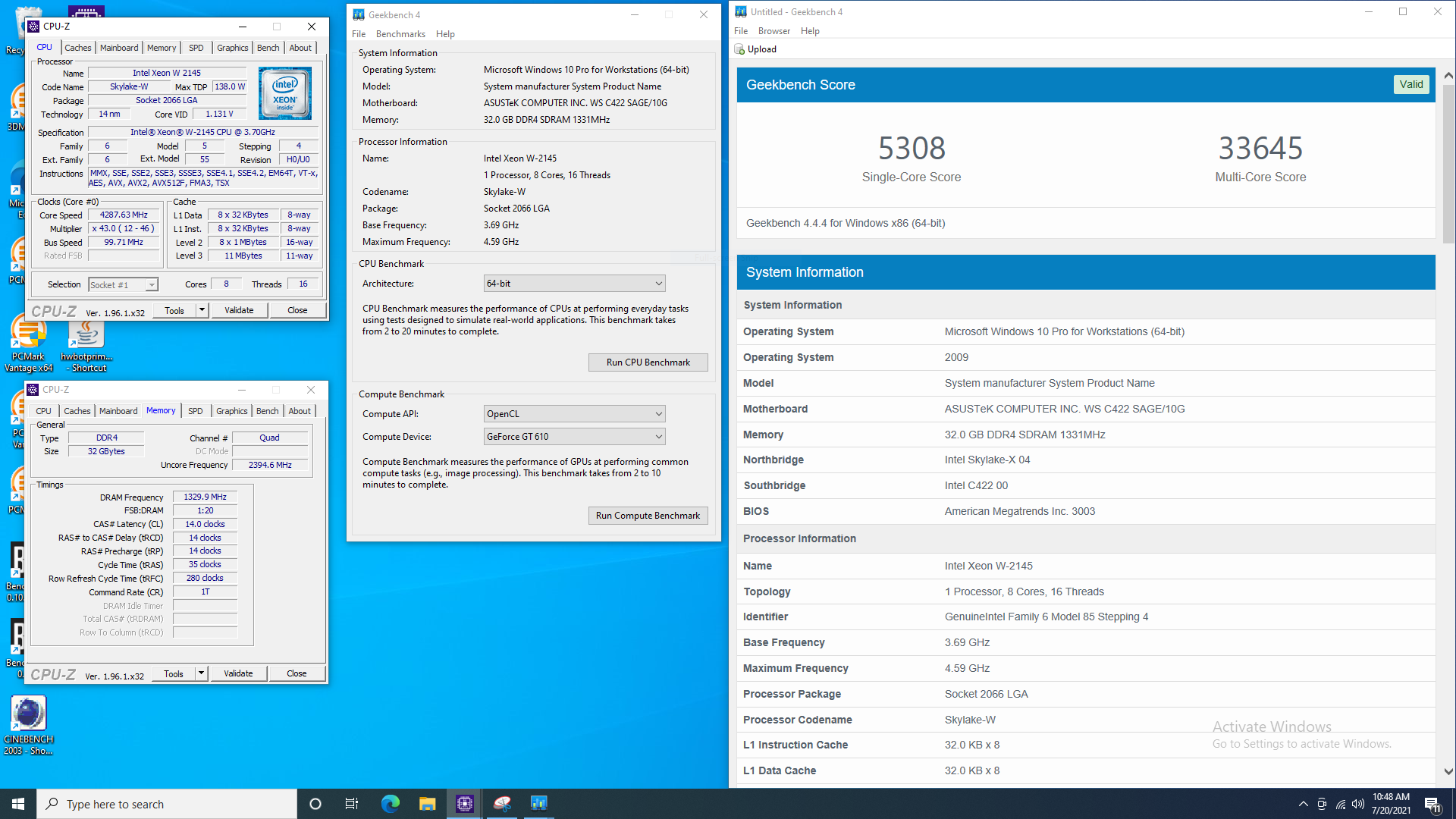Click the red-white app icon left of Geekbench on taskbar
The width and height of the screenshot is (1456, 819).
click(502, 804)
